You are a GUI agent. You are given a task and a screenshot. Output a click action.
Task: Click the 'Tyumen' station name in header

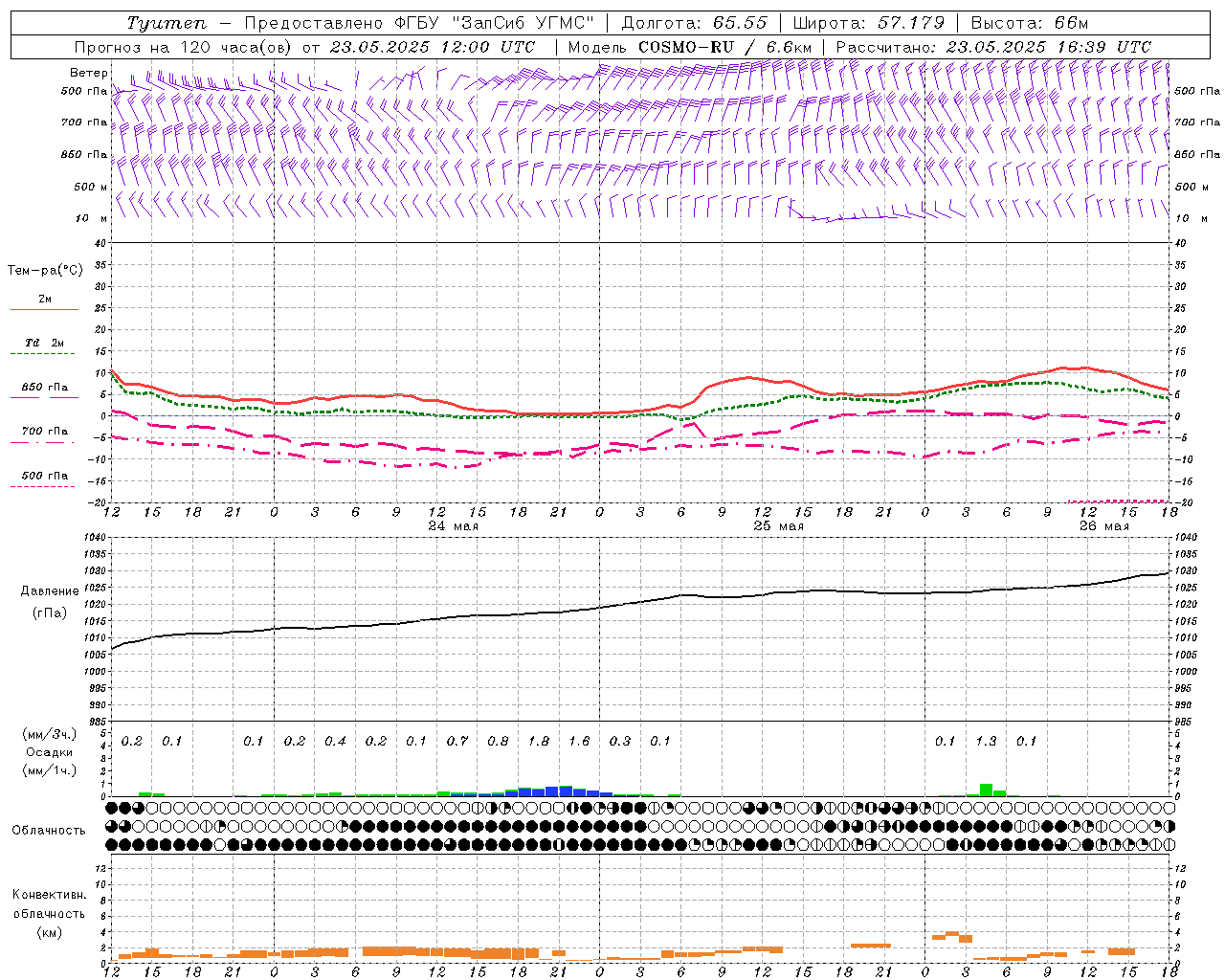[x=167, y=23]
